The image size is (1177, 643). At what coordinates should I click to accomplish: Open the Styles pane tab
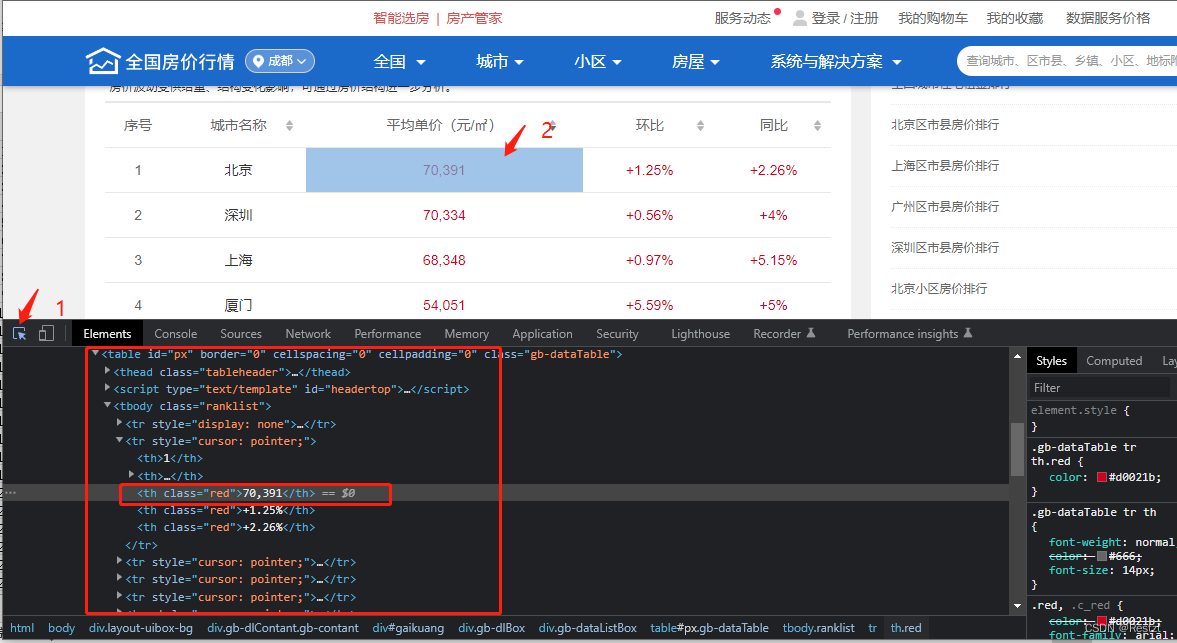point(1051,361)
